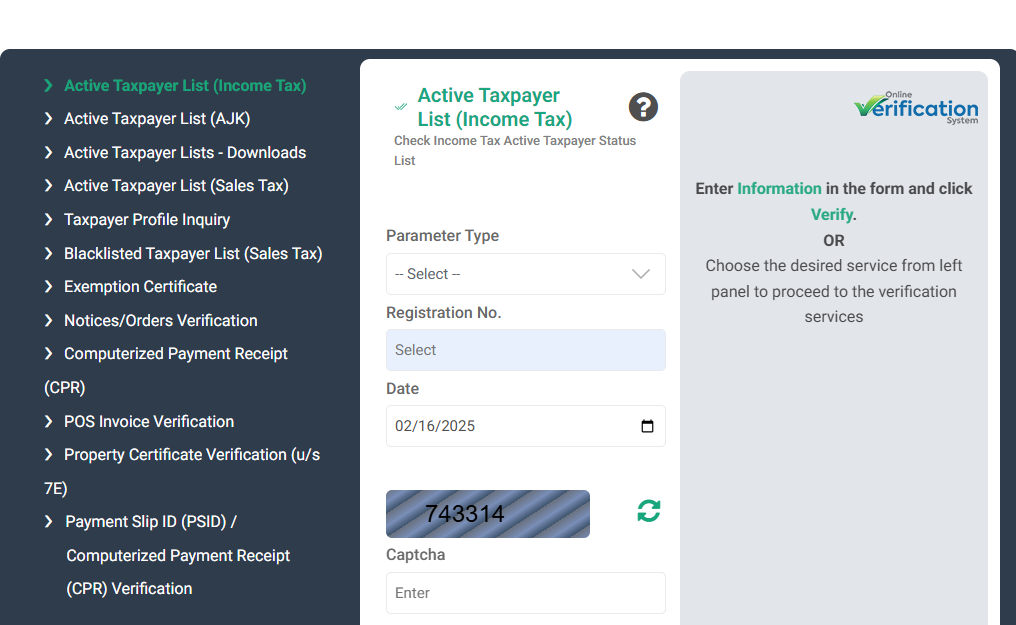This screenshot has width=1016, height=625.
Task: Click chevron beside Active Taxpayer List (AJK)
Action: pos(49,119)
